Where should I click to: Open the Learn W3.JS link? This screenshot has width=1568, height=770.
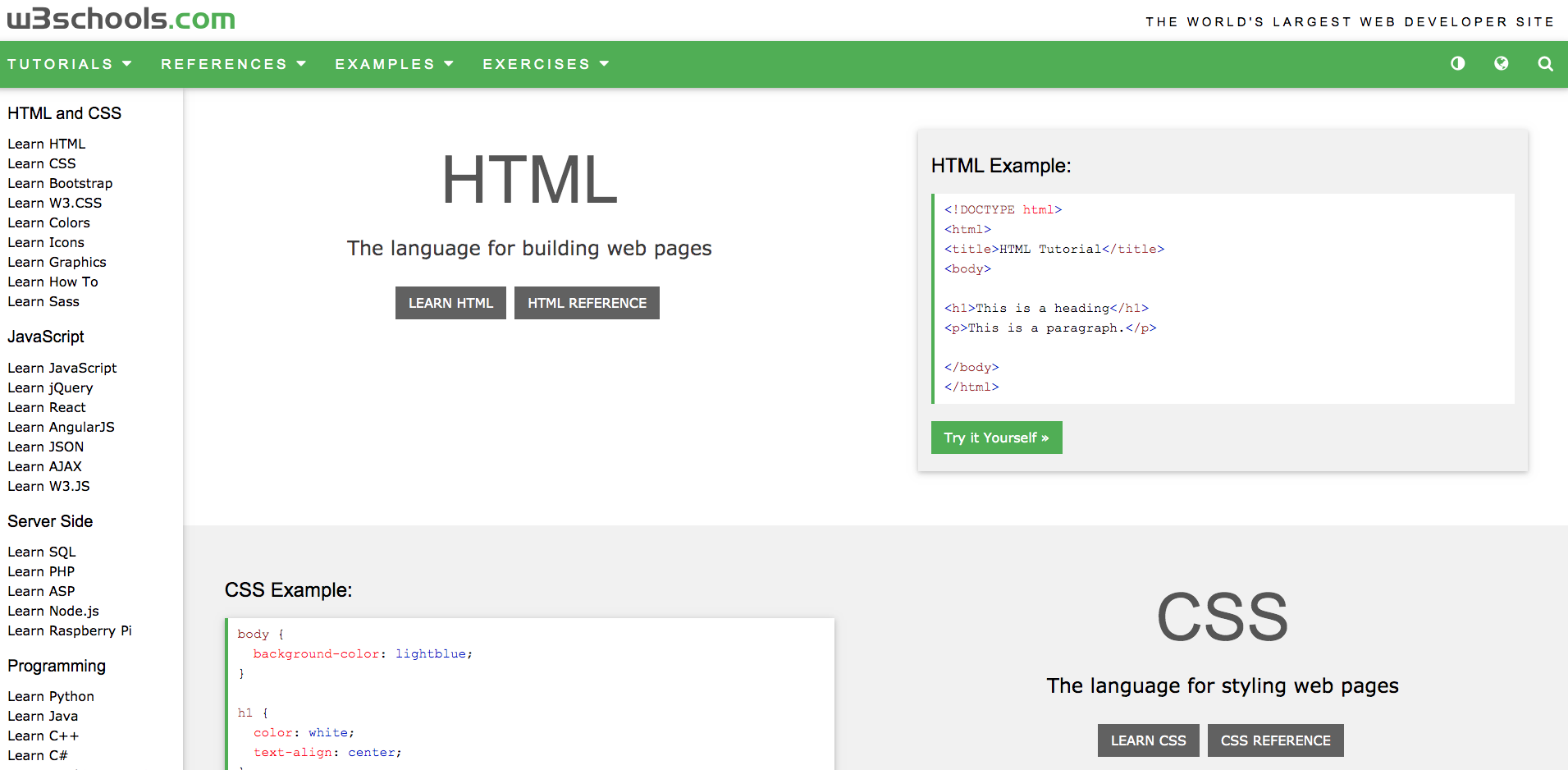49,486
